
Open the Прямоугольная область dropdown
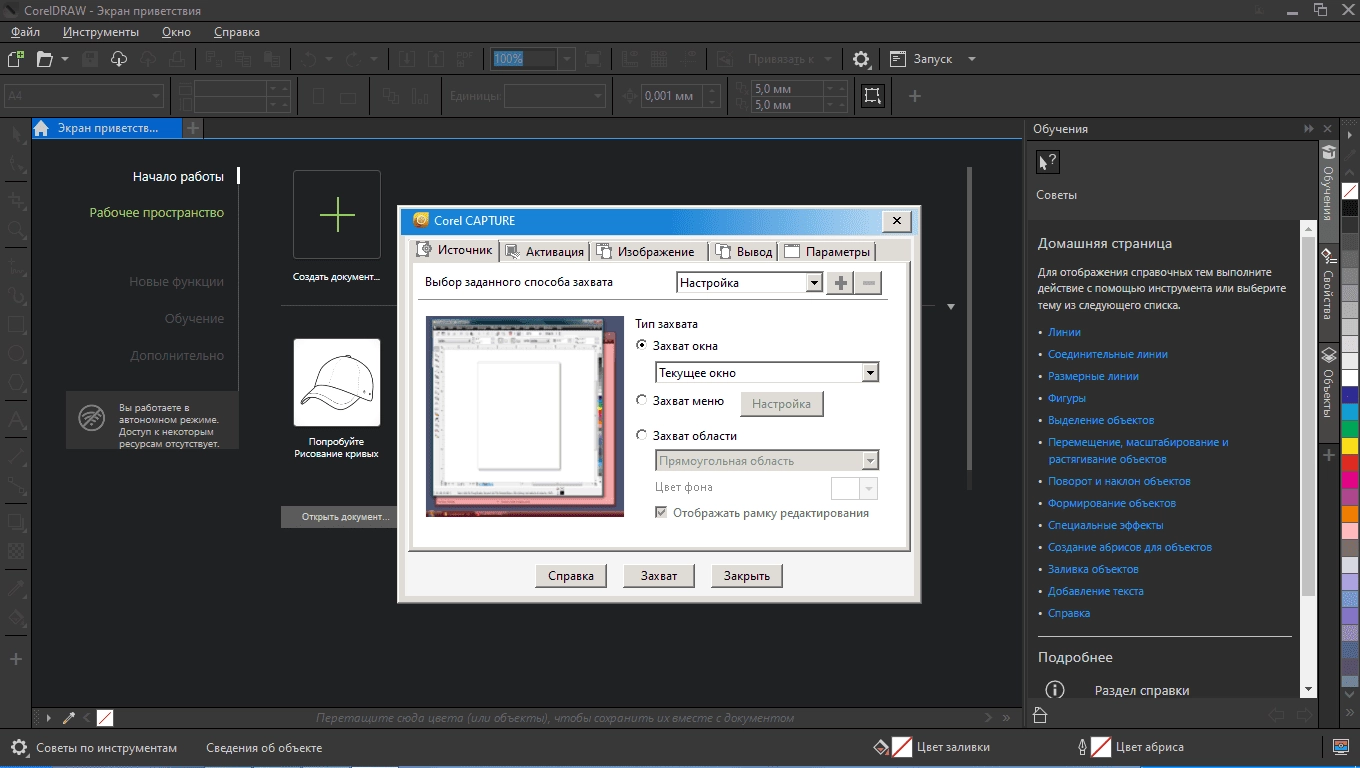(870, 461)
